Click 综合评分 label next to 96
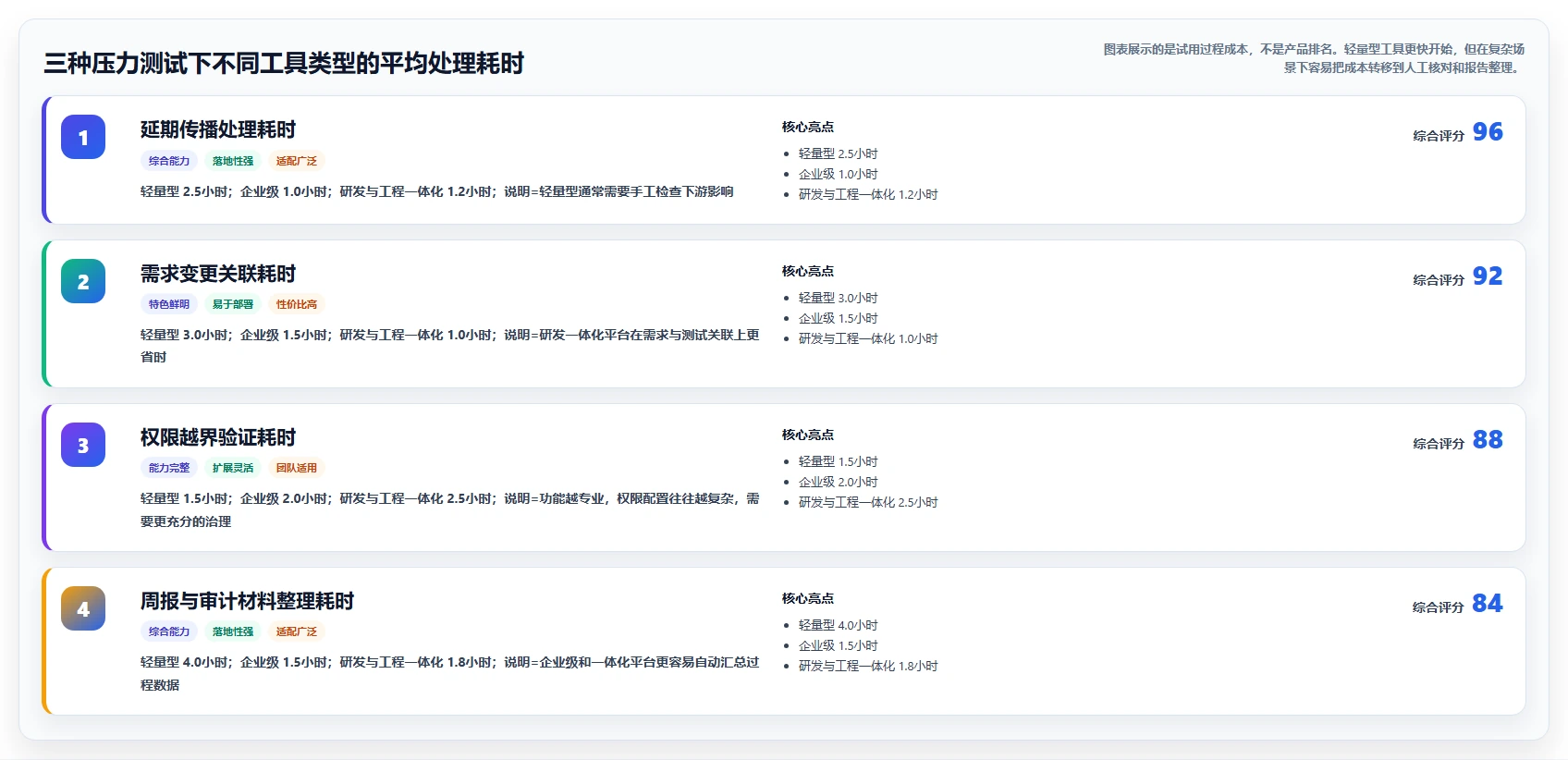This screenshot has width=1568, height=760. coord(1439,136)
